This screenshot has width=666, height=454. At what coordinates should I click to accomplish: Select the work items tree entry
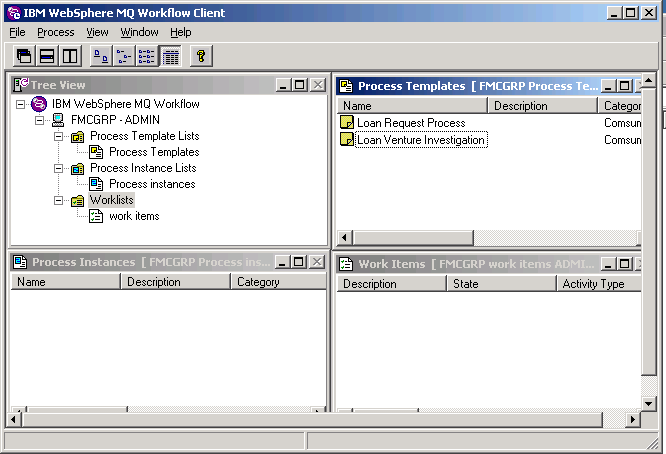134,216
